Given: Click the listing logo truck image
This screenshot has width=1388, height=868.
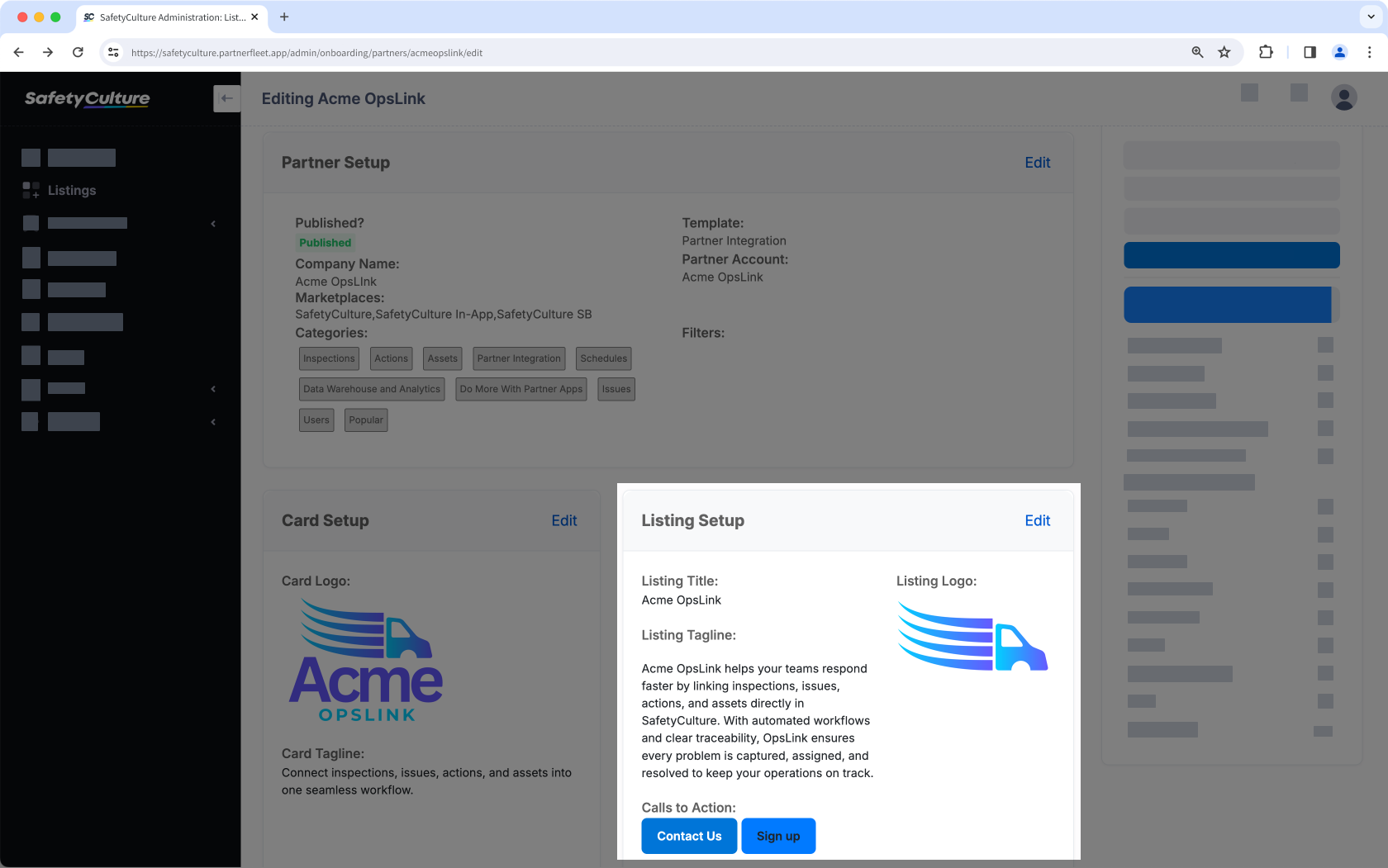Looking at the screenshot, I should 972,636.
